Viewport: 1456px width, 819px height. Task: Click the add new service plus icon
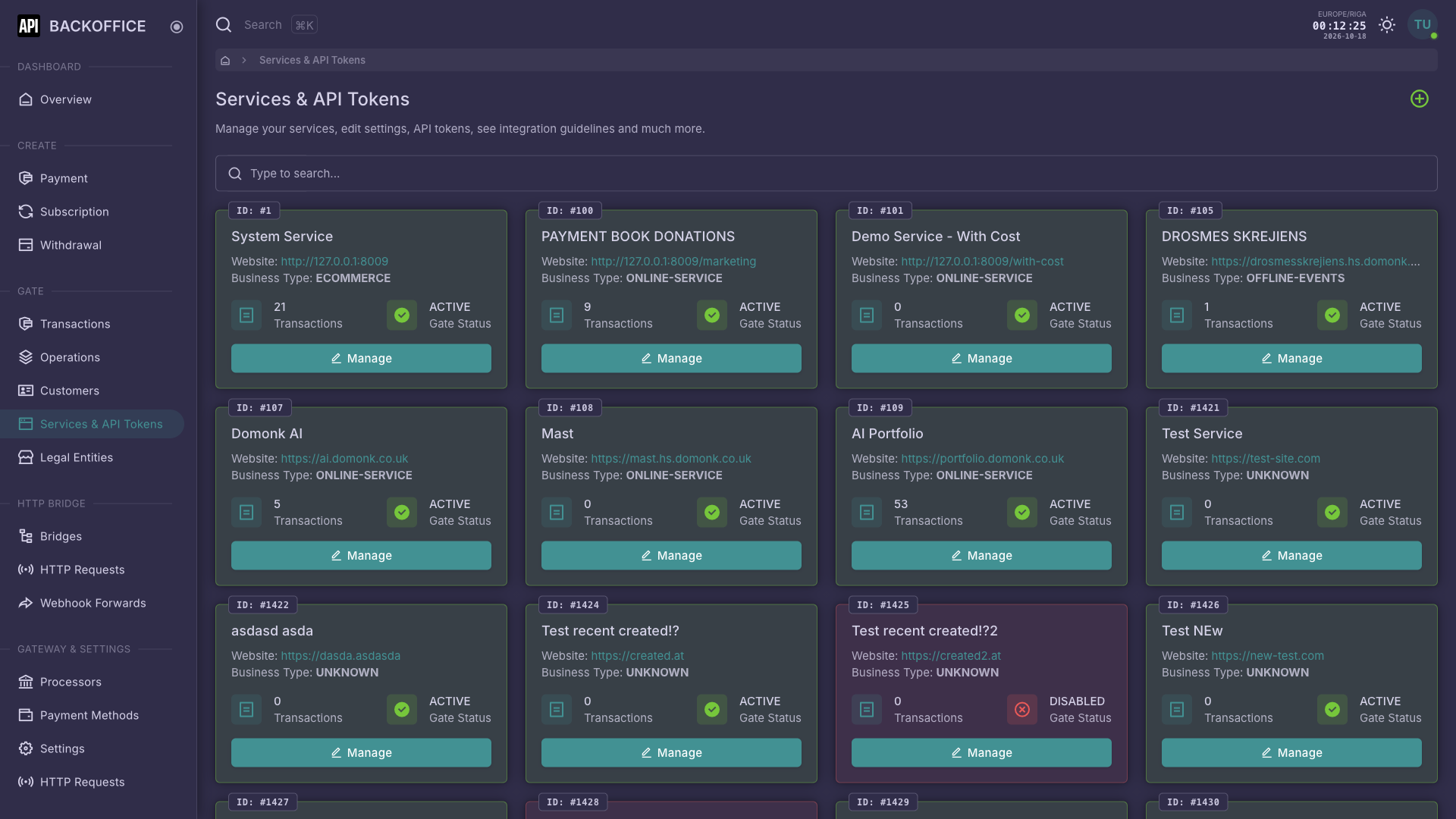click(1420, 99)
